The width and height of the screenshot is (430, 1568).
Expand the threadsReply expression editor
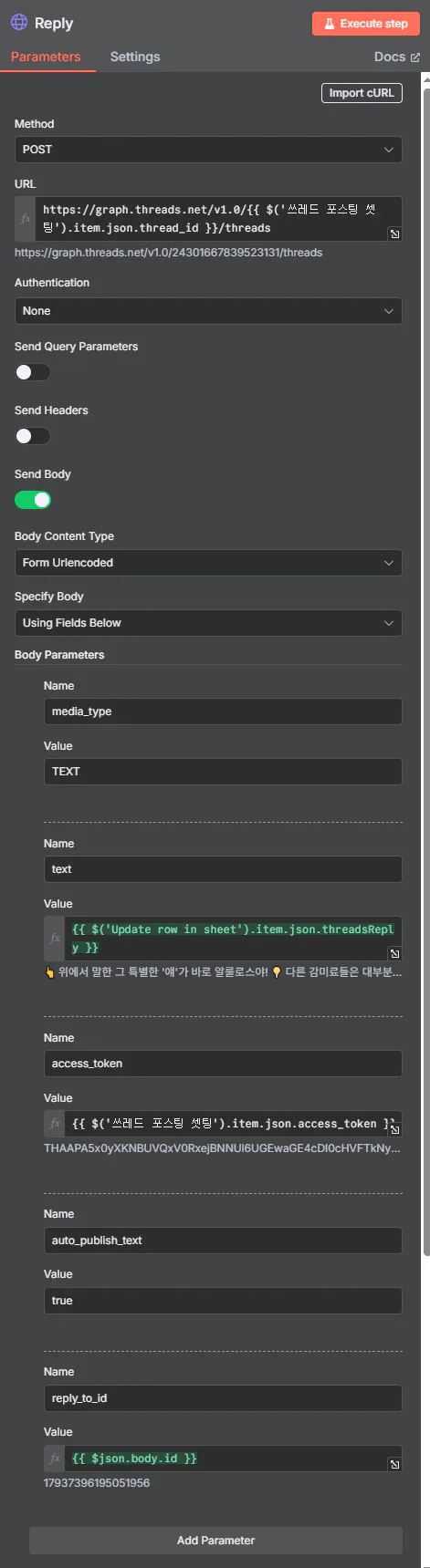pos(394,953)
